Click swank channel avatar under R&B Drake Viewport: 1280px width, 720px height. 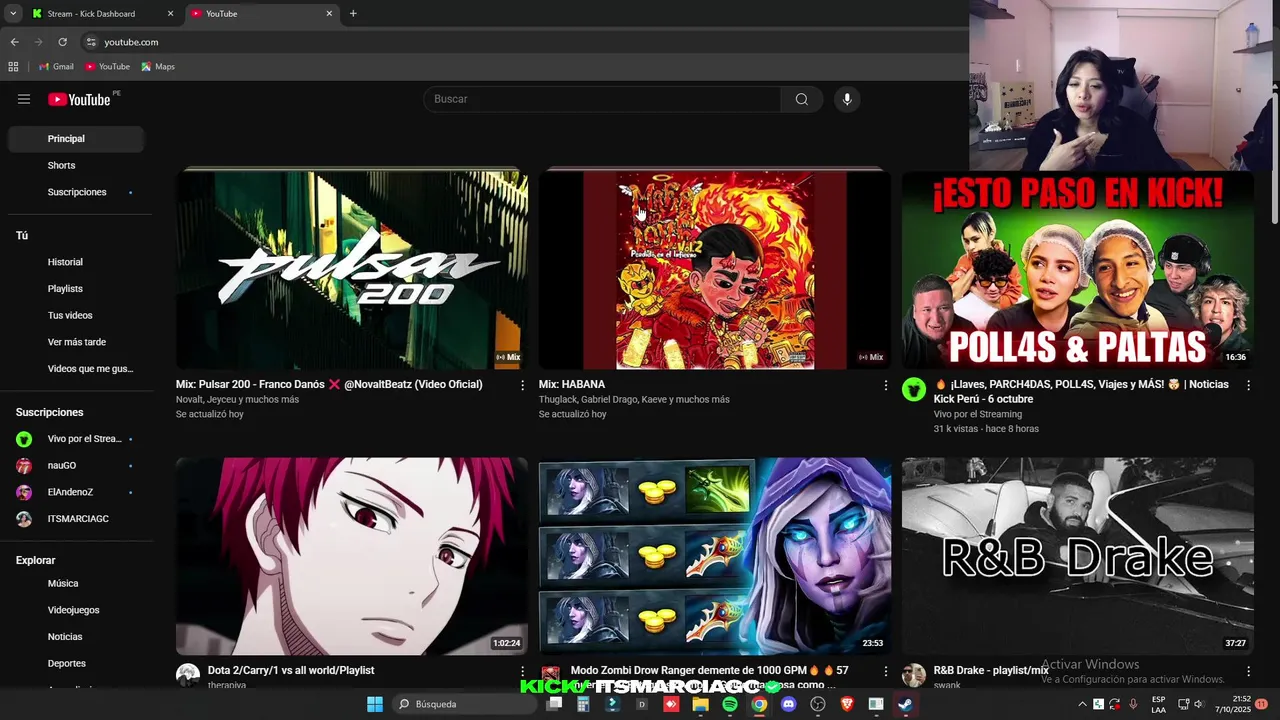pyautogui.click(x=914, y=675)
